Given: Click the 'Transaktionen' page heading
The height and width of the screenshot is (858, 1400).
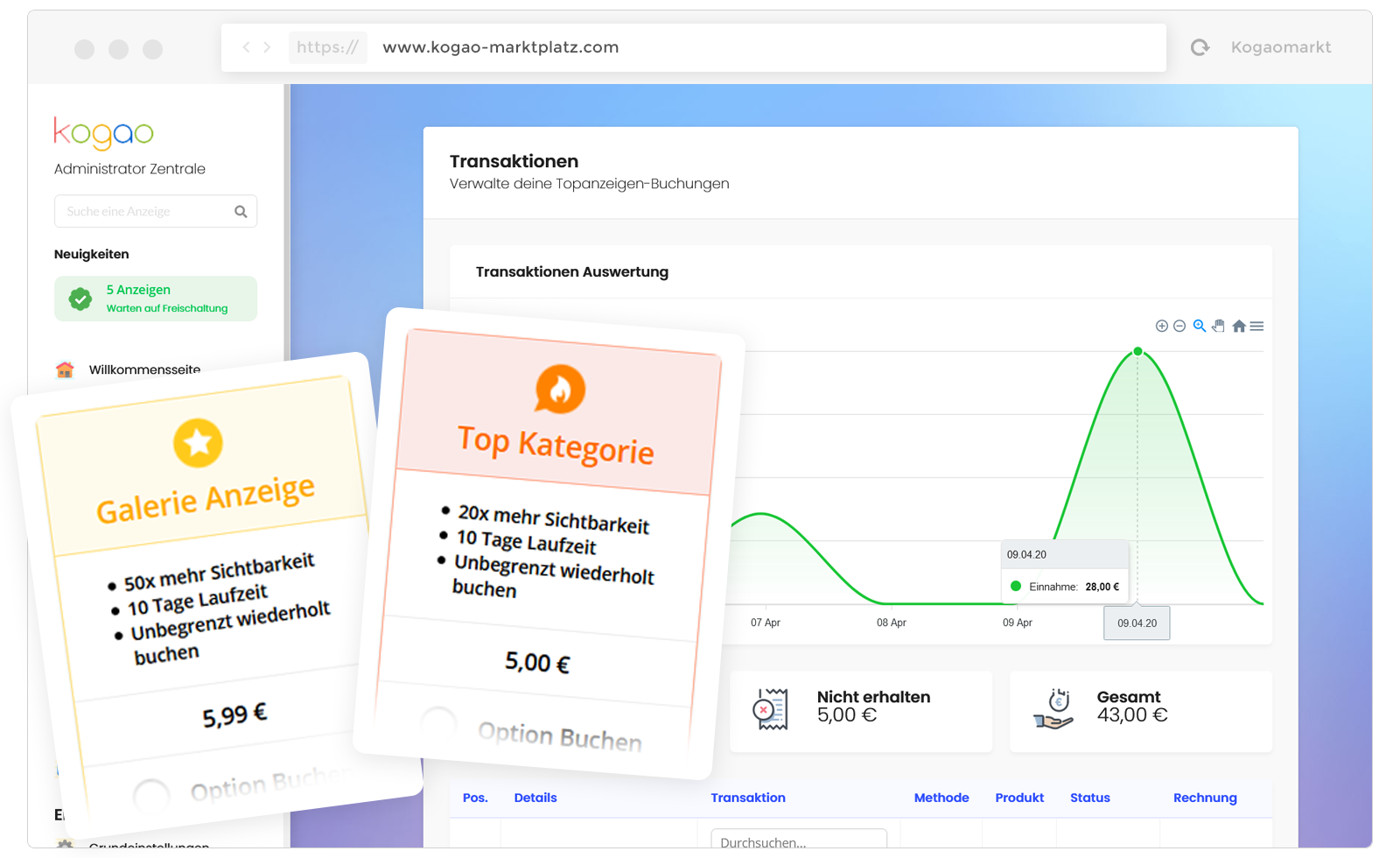Looking at the screenshot, I should click(x=514, y=161).
